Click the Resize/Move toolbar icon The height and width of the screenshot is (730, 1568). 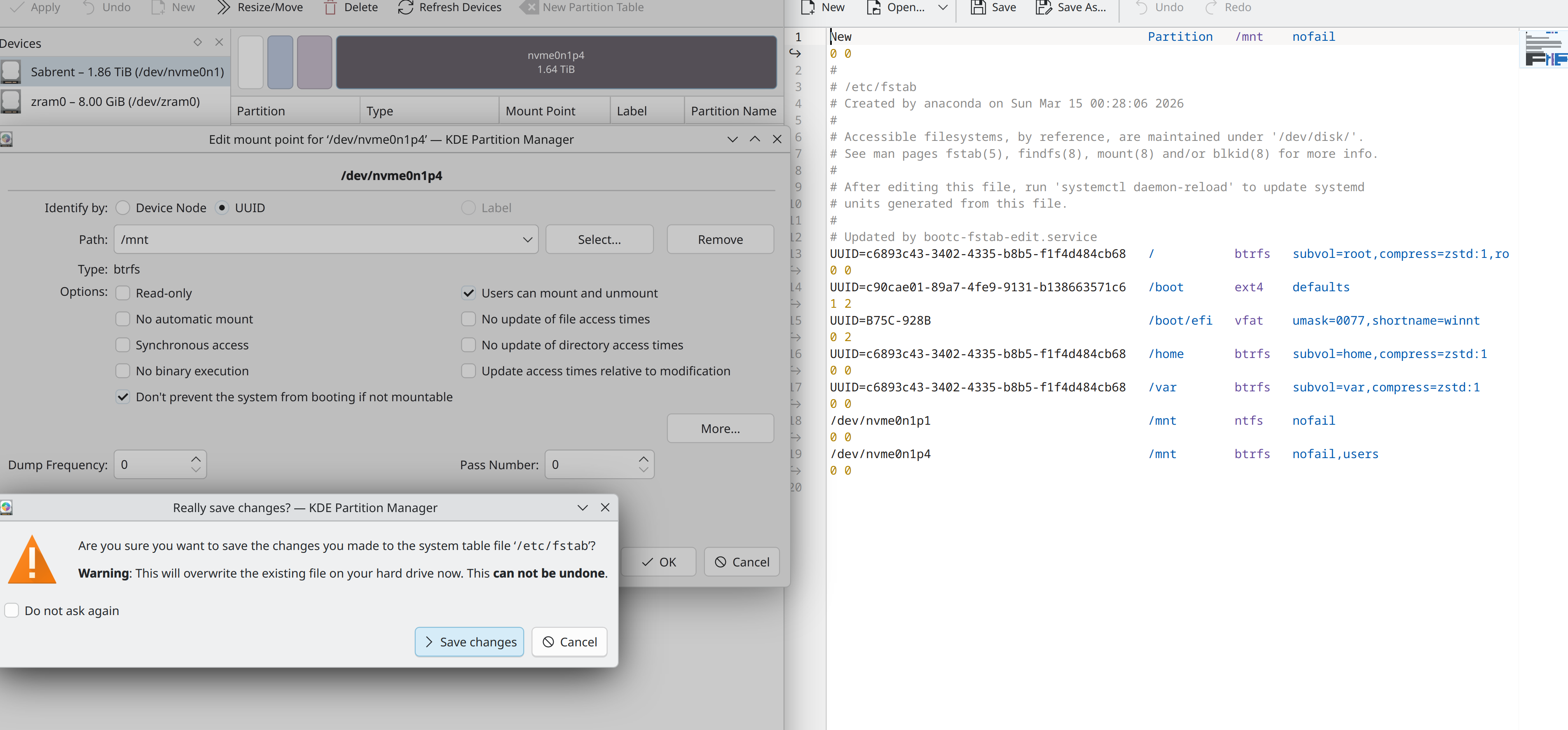pos(223,7)
